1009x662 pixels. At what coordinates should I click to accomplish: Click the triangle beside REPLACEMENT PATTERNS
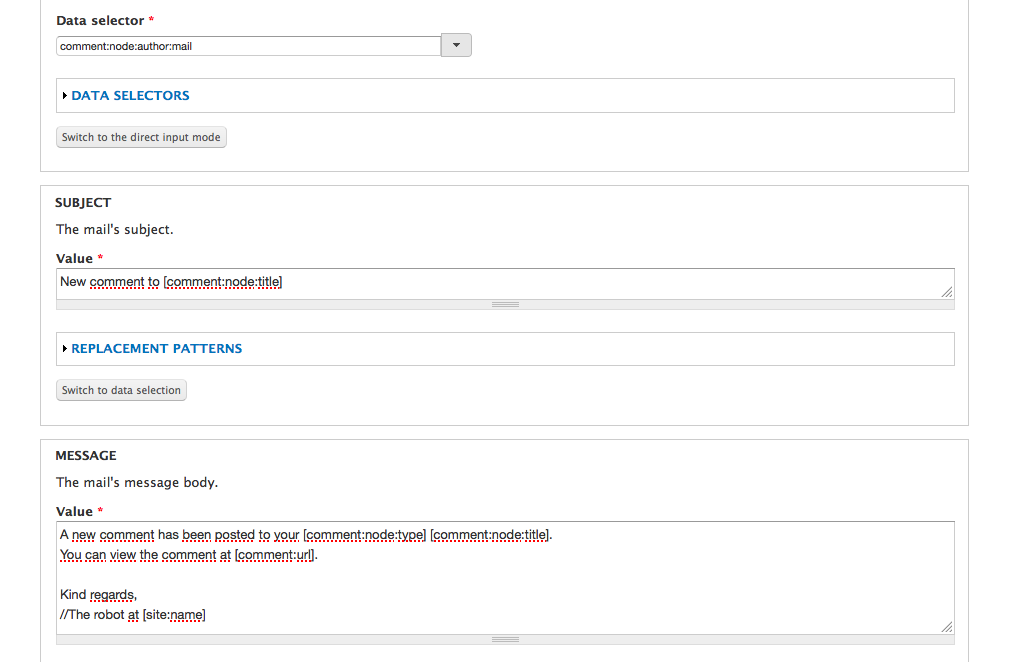tap(65, 349)
